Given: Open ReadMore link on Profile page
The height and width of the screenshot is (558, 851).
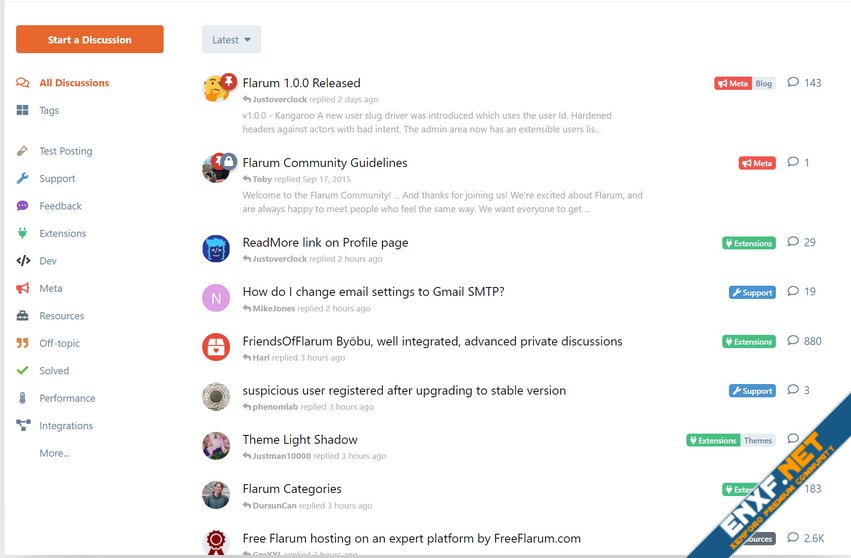Looking at the screenshot, I should pos(325,242).
